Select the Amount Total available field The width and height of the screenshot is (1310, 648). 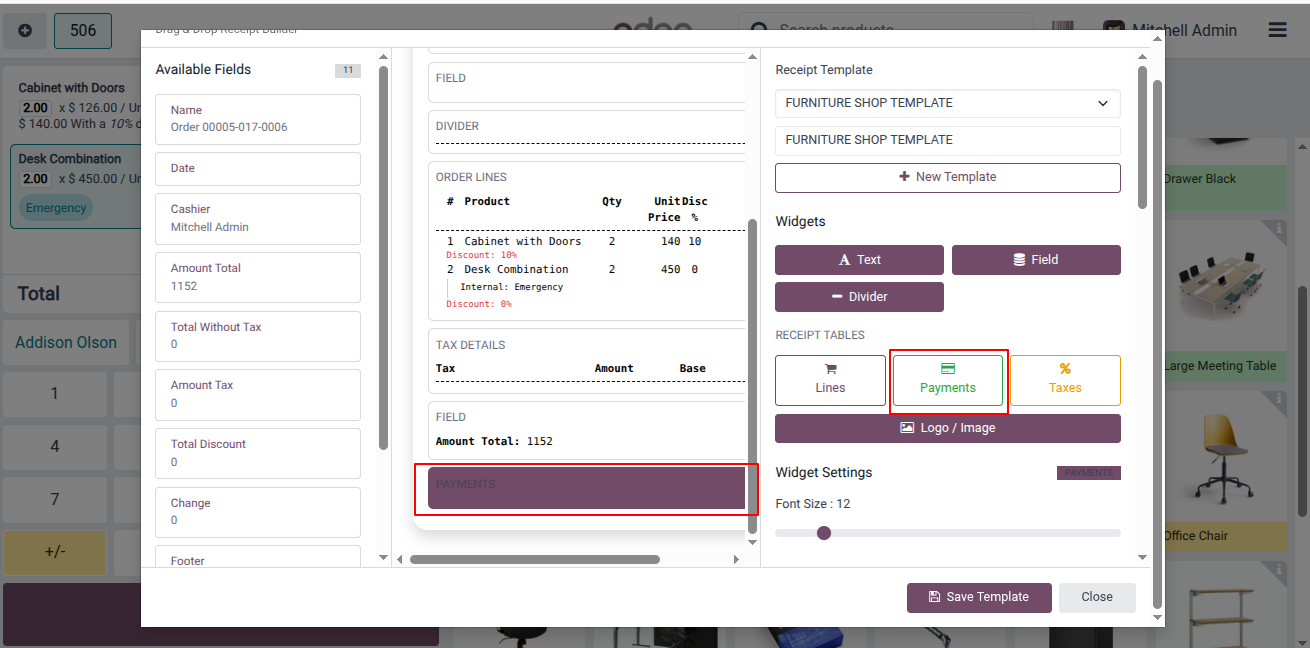[x=258, y=277]
